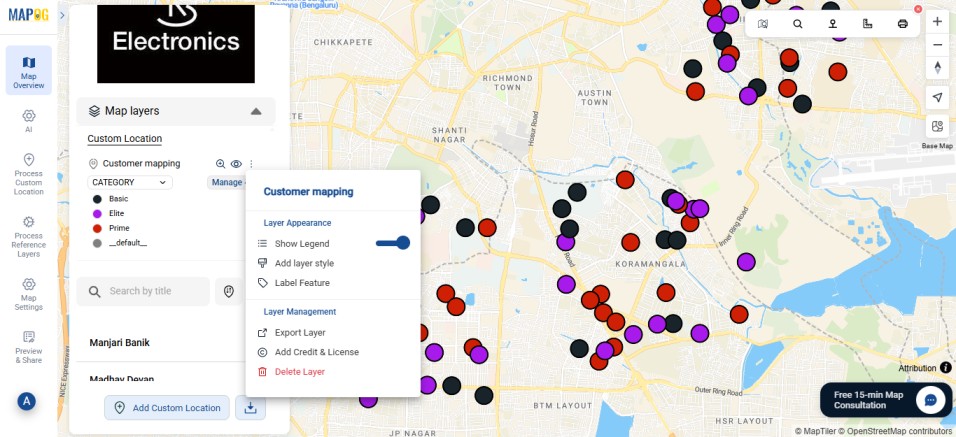
Task: Open the Map Overview section
Action: [29, 71]
